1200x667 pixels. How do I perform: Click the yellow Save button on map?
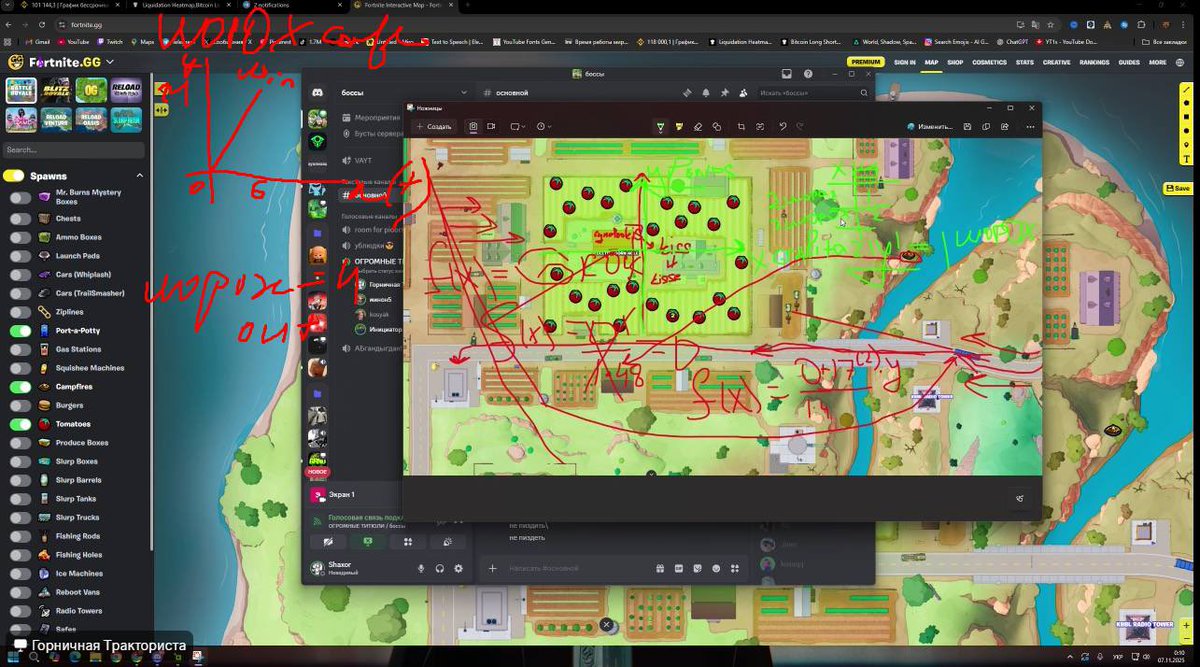(1178, 188)
